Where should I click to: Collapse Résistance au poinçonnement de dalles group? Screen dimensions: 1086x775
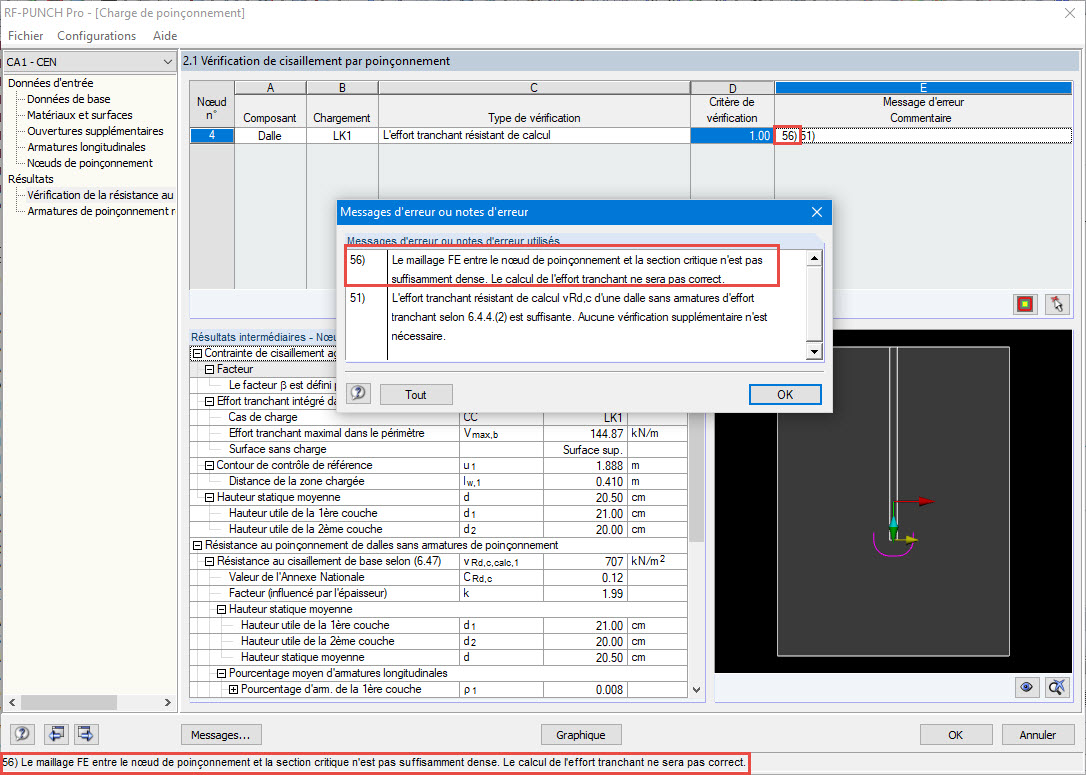click(197, 545)
